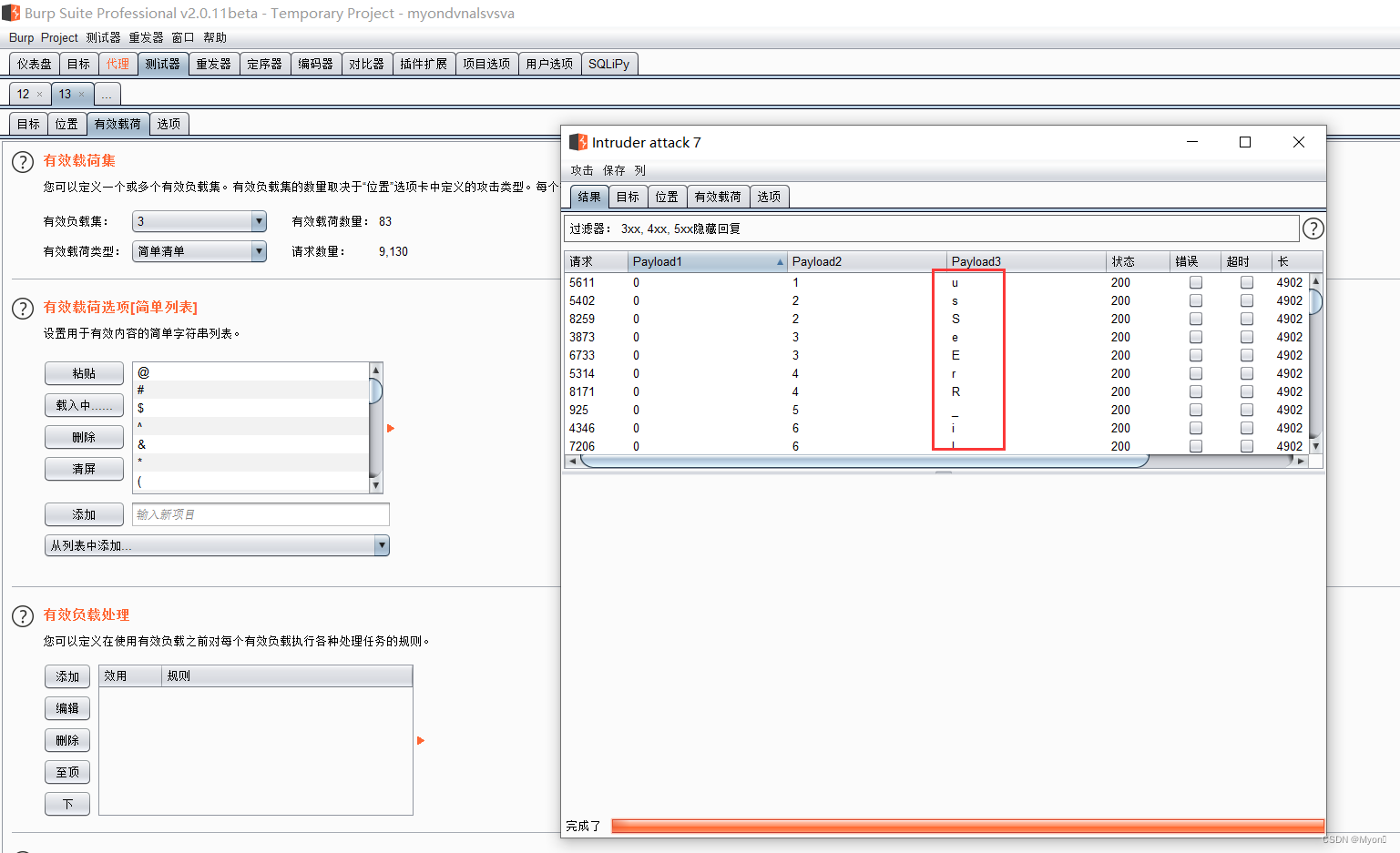
Task: Tick the 错误 checkbox for request 5402
Action: 1196,300
